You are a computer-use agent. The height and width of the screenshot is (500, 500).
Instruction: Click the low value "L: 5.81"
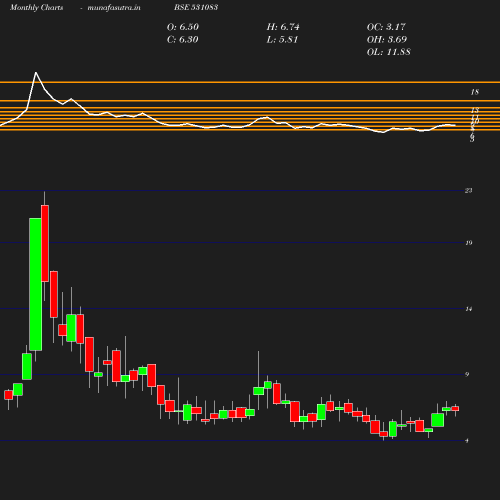[282, 40]
